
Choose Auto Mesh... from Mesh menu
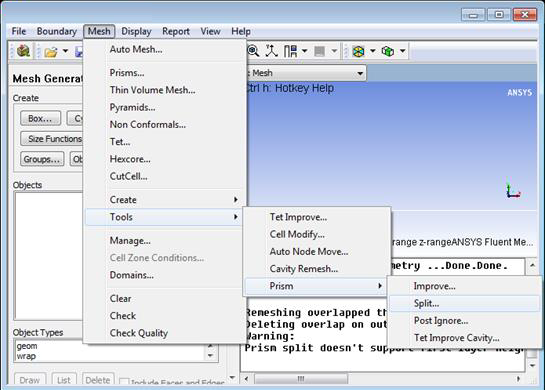coord(164,49)
